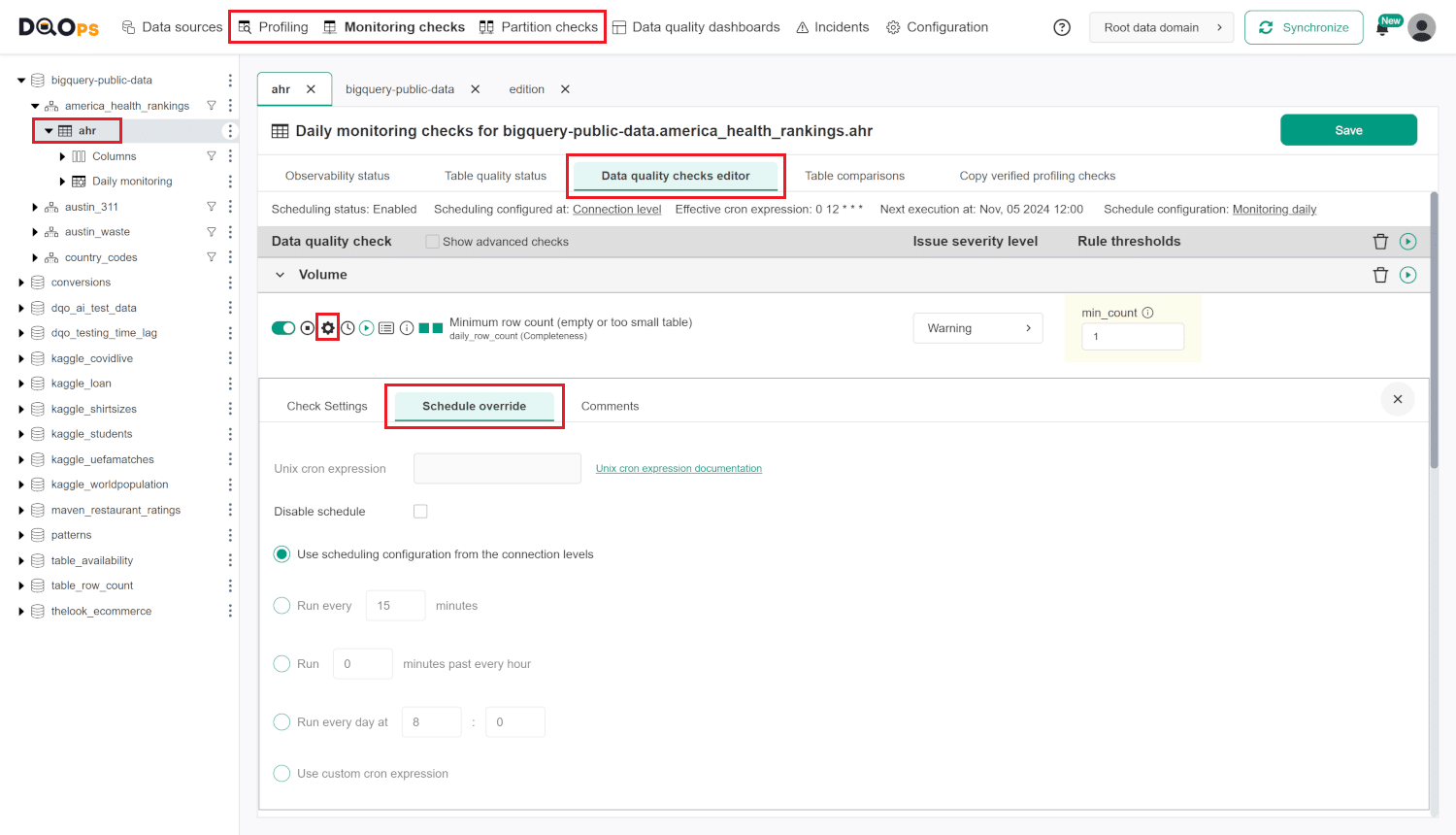Open the help question mark icon
Image resolution: width=1456 pixels, height=835 pixels.
pos(1062,27)
